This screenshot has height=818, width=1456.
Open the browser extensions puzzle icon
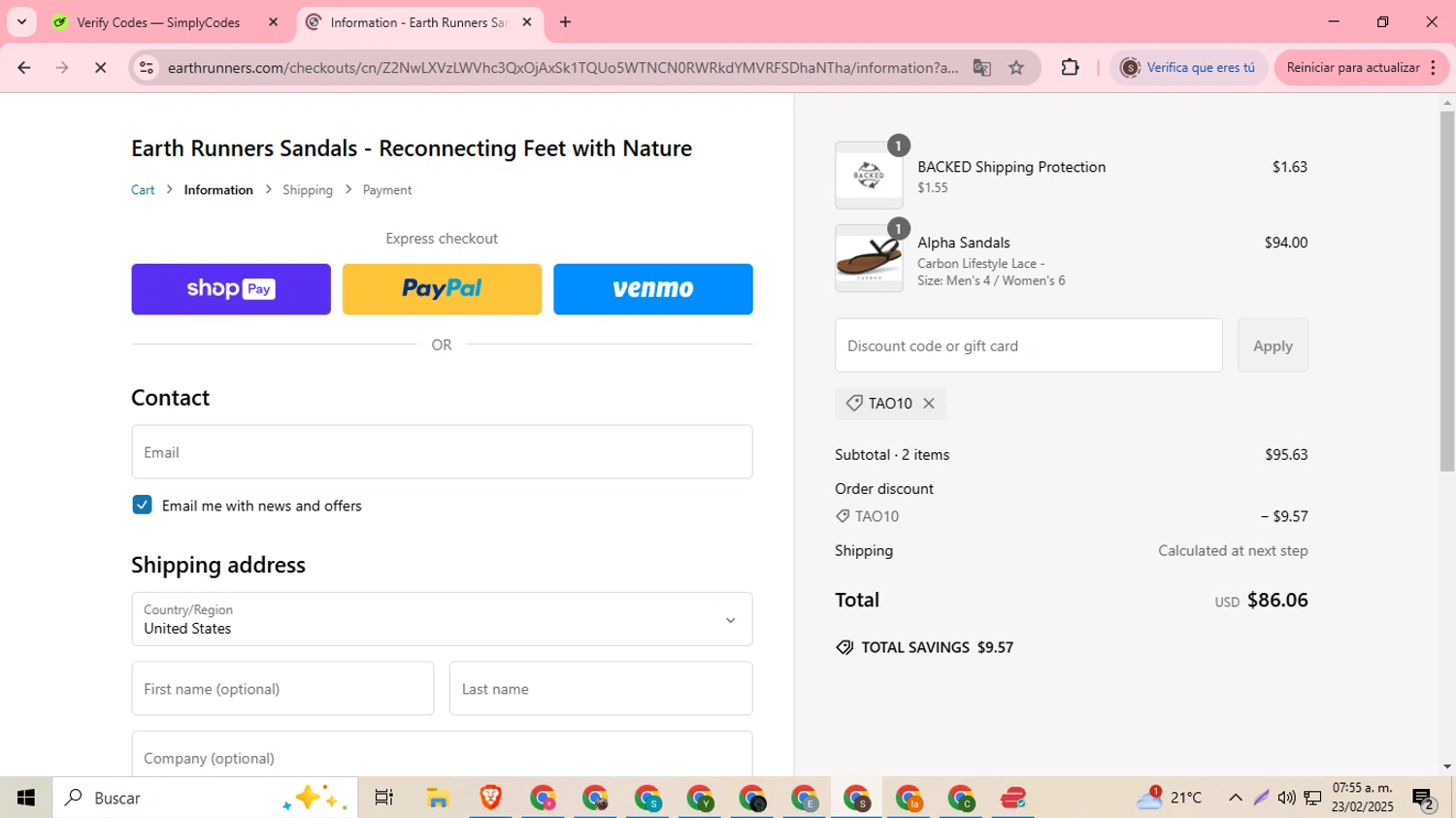click(1070, 68)
